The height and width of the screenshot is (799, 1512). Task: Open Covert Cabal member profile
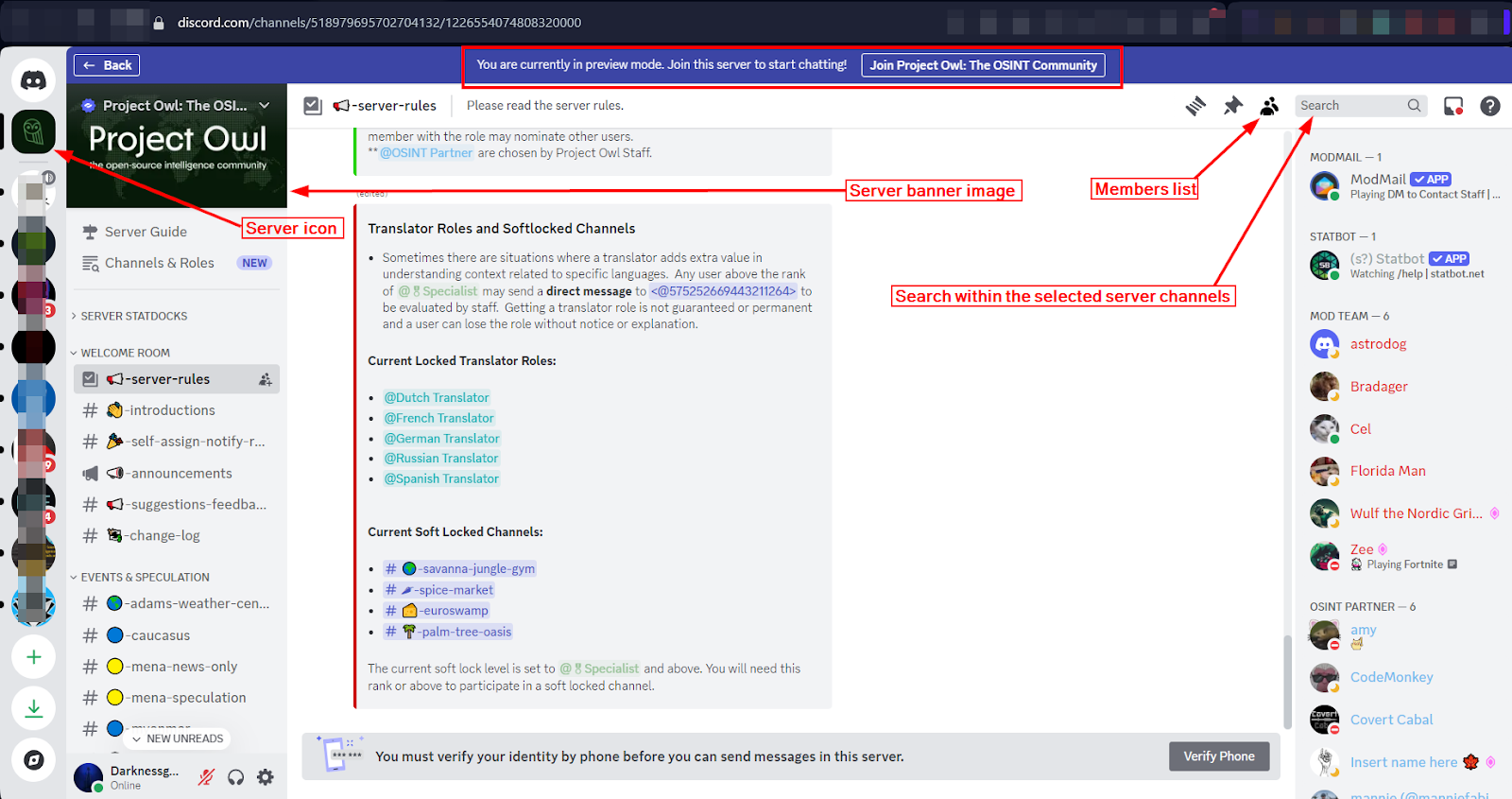(1405, 720)
